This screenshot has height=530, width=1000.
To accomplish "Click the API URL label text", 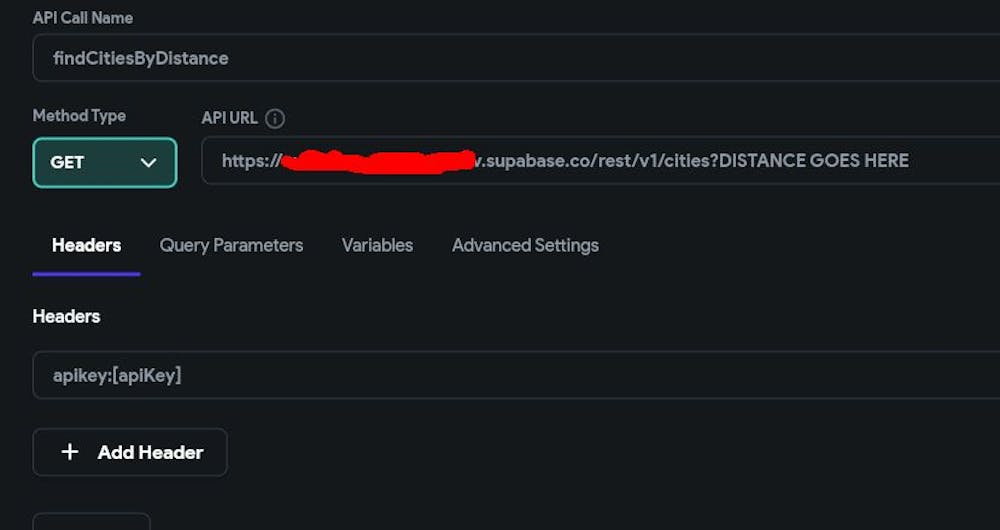I will tap(229, 118).
